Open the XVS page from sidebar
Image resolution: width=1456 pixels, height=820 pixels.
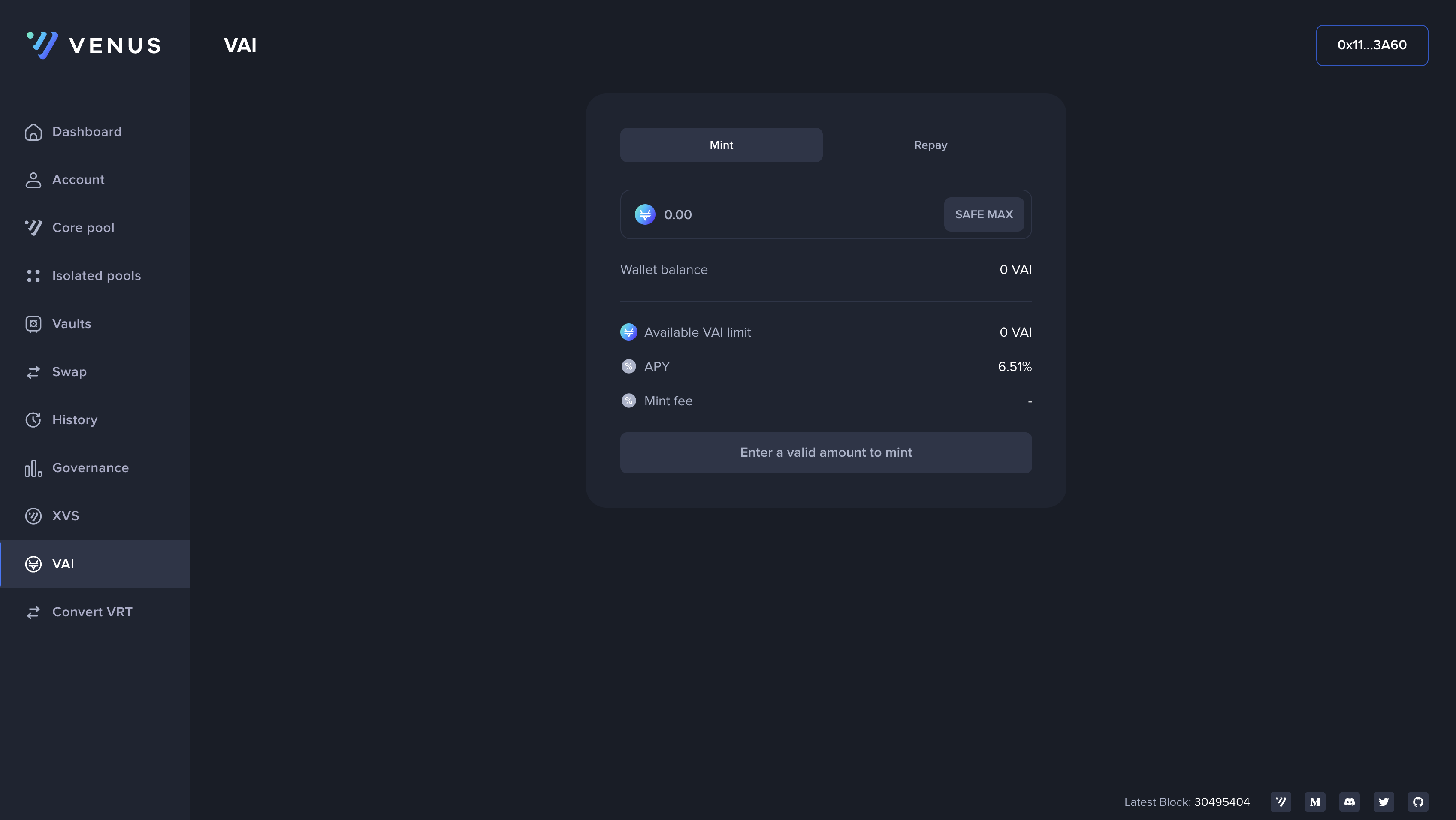click(x=66, y=516)
